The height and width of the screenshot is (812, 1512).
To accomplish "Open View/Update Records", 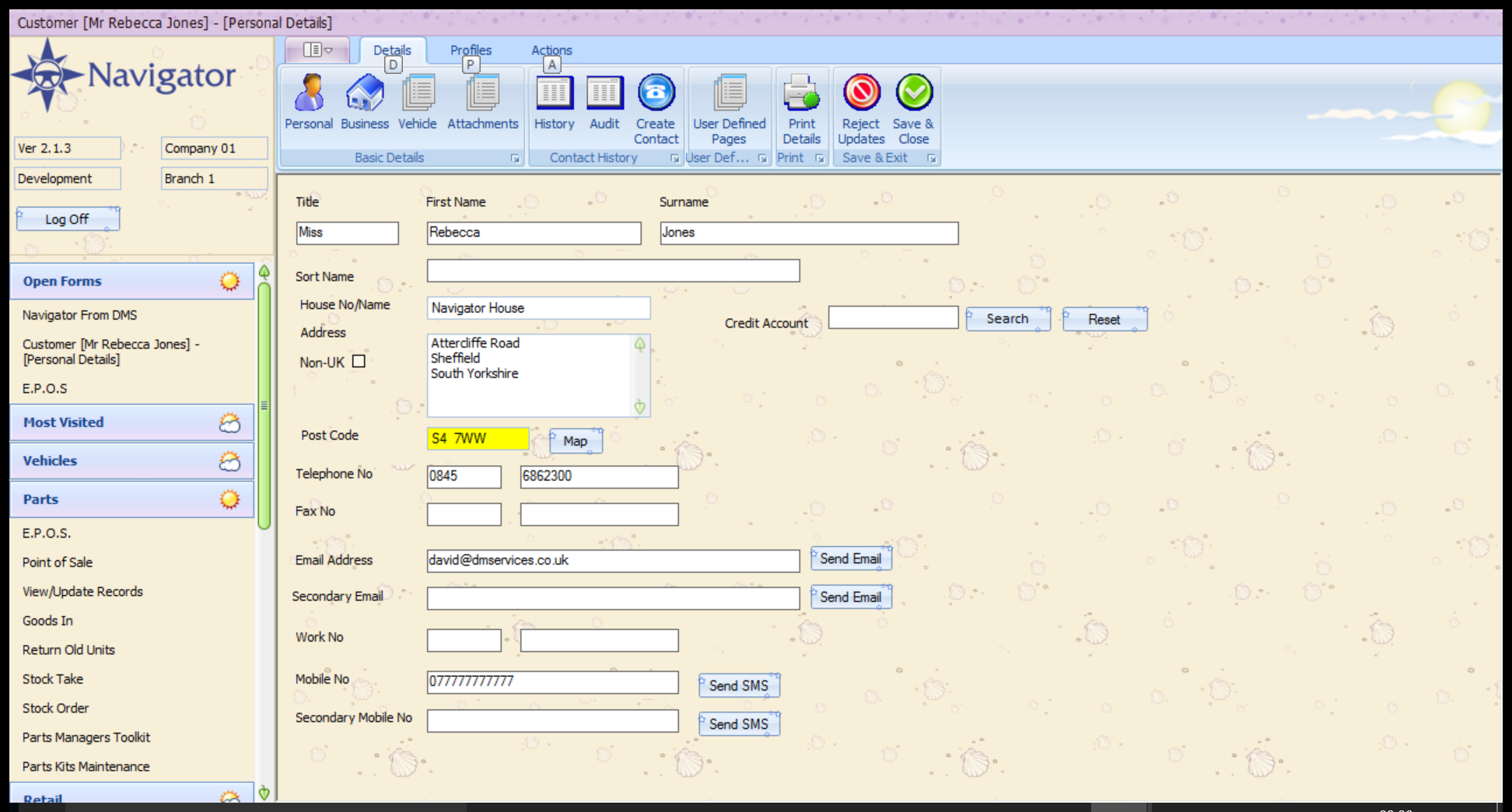I will coord(82,592).
